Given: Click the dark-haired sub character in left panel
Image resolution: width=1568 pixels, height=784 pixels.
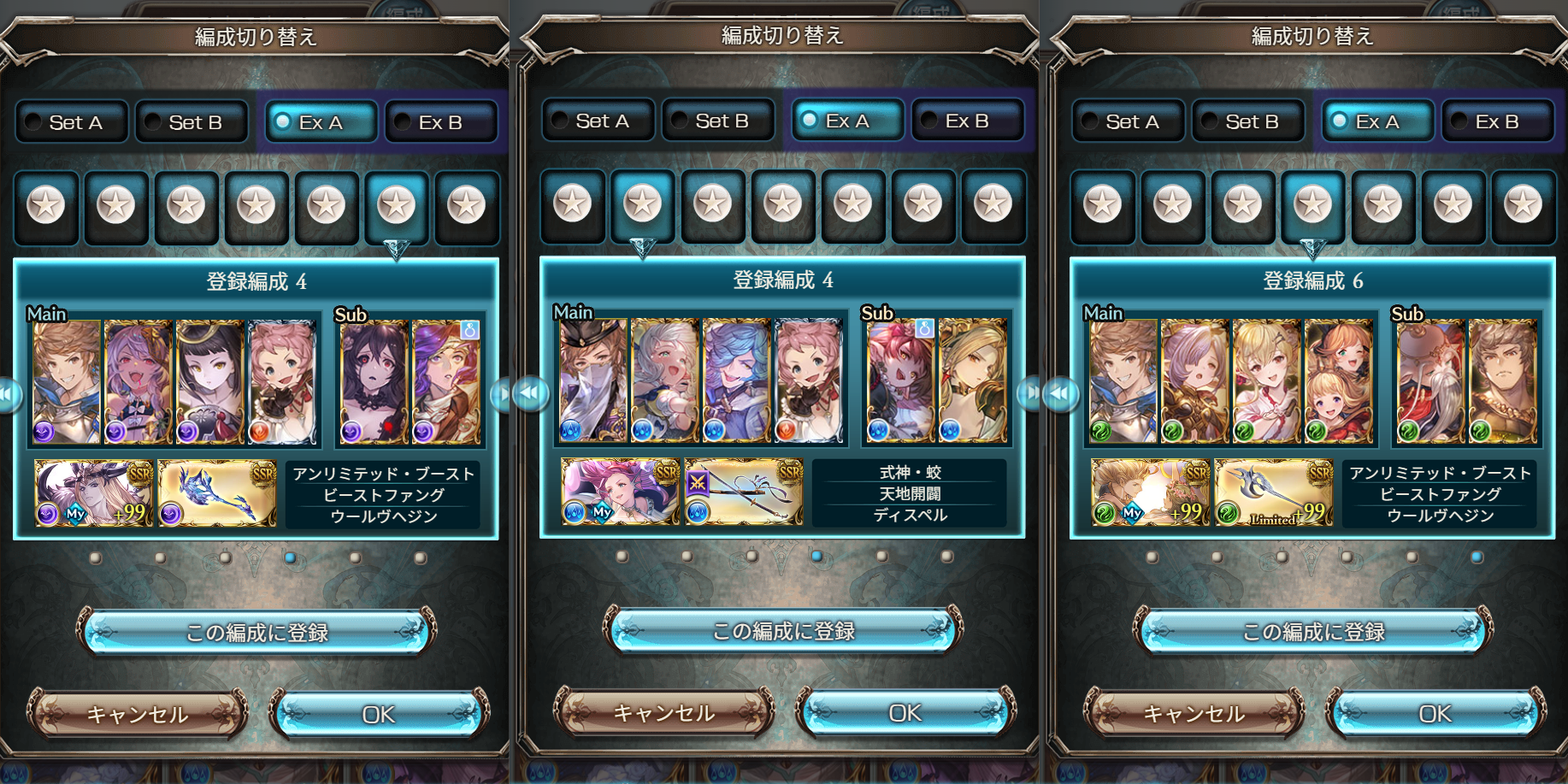Looking at the screenshot, I should click(374, 382).
